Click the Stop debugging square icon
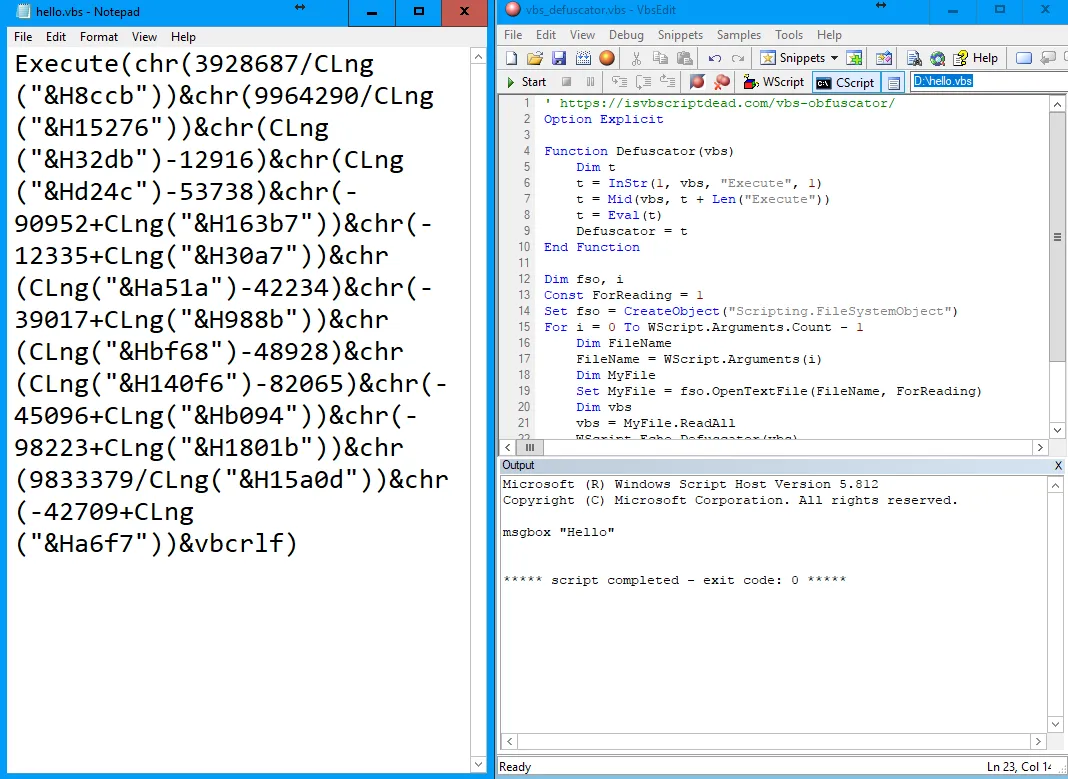 point(566,82)
